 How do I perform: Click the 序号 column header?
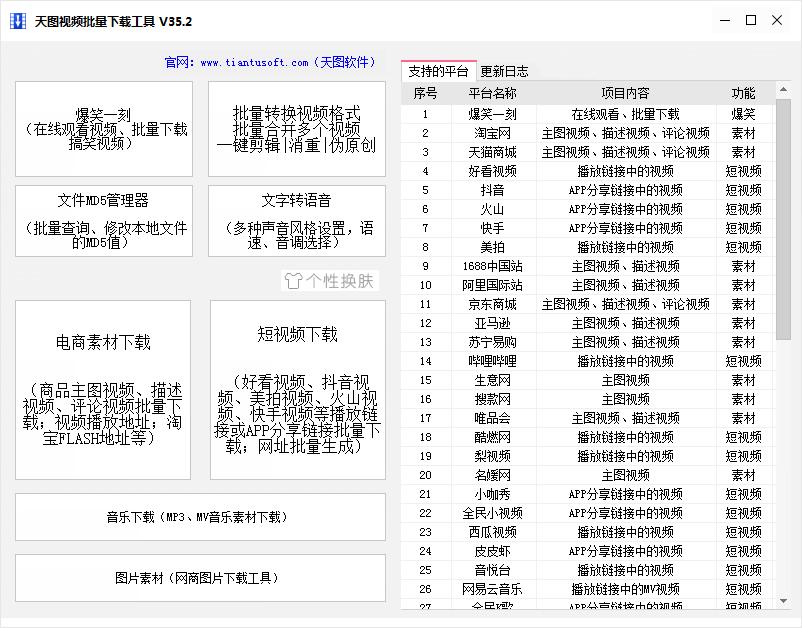[x=426, y=93]
